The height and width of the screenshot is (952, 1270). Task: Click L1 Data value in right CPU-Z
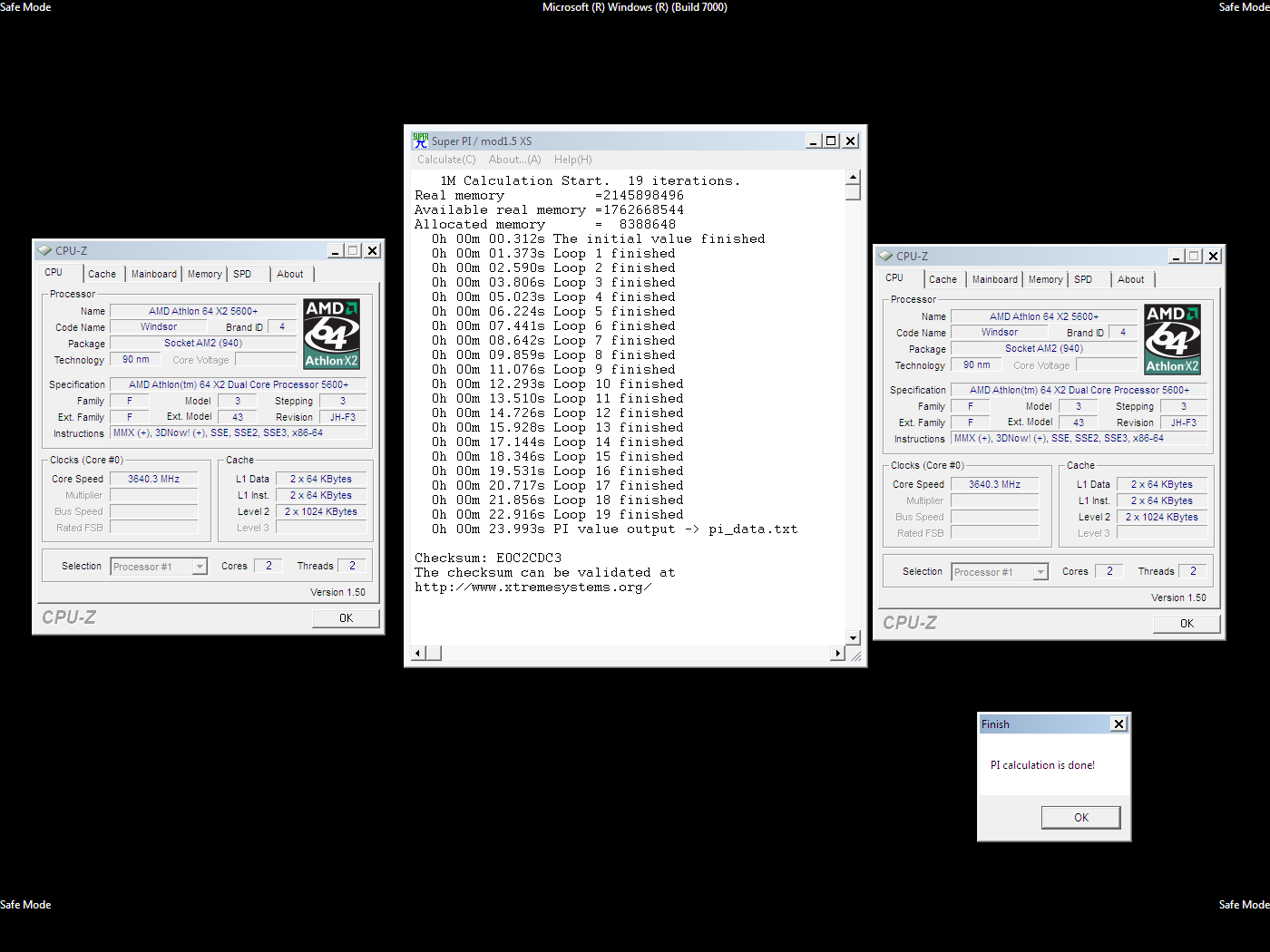pos(1162,484)
